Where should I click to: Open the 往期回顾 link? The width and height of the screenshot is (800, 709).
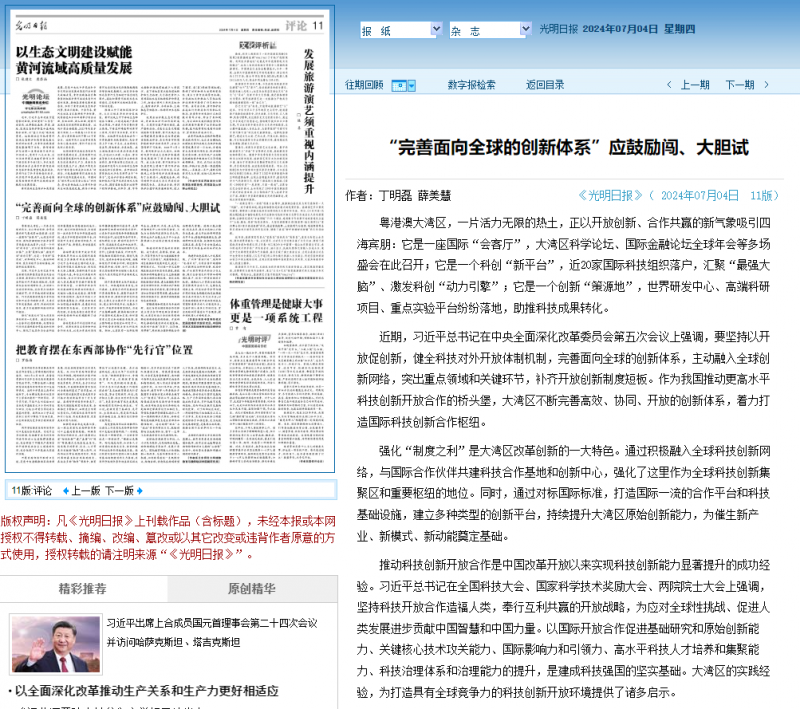[x=364, y=85]
